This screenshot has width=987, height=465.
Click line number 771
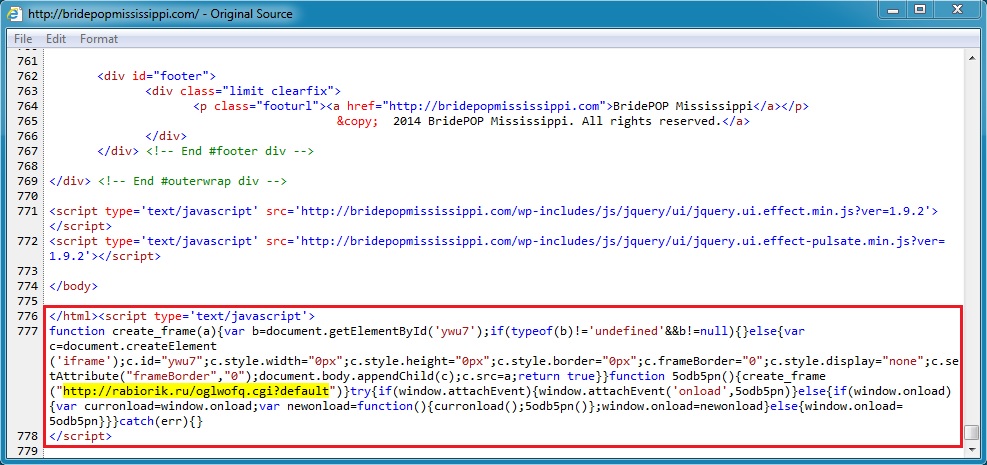(x=27, y=211)
